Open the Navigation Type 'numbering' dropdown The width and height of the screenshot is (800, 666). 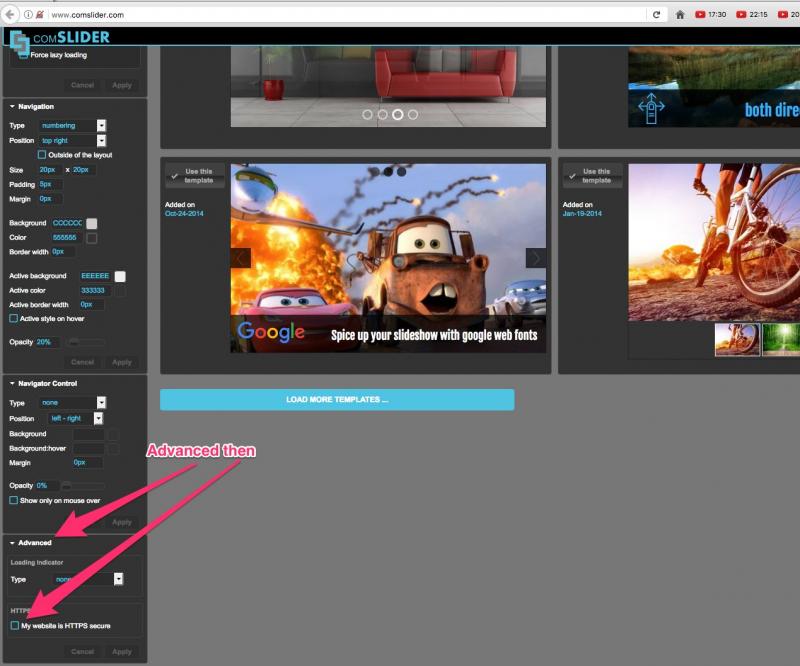point(101,126)
